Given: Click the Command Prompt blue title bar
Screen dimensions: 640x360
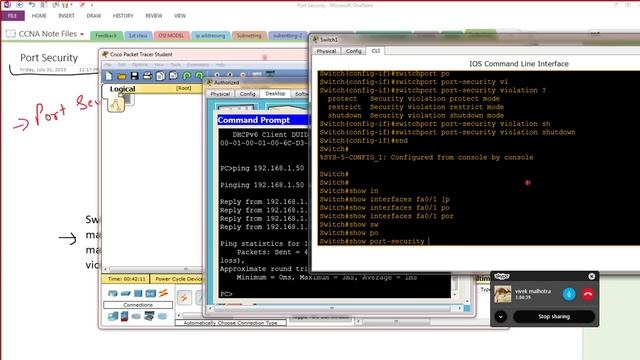Looking at the screenshot, I should 263,120.
